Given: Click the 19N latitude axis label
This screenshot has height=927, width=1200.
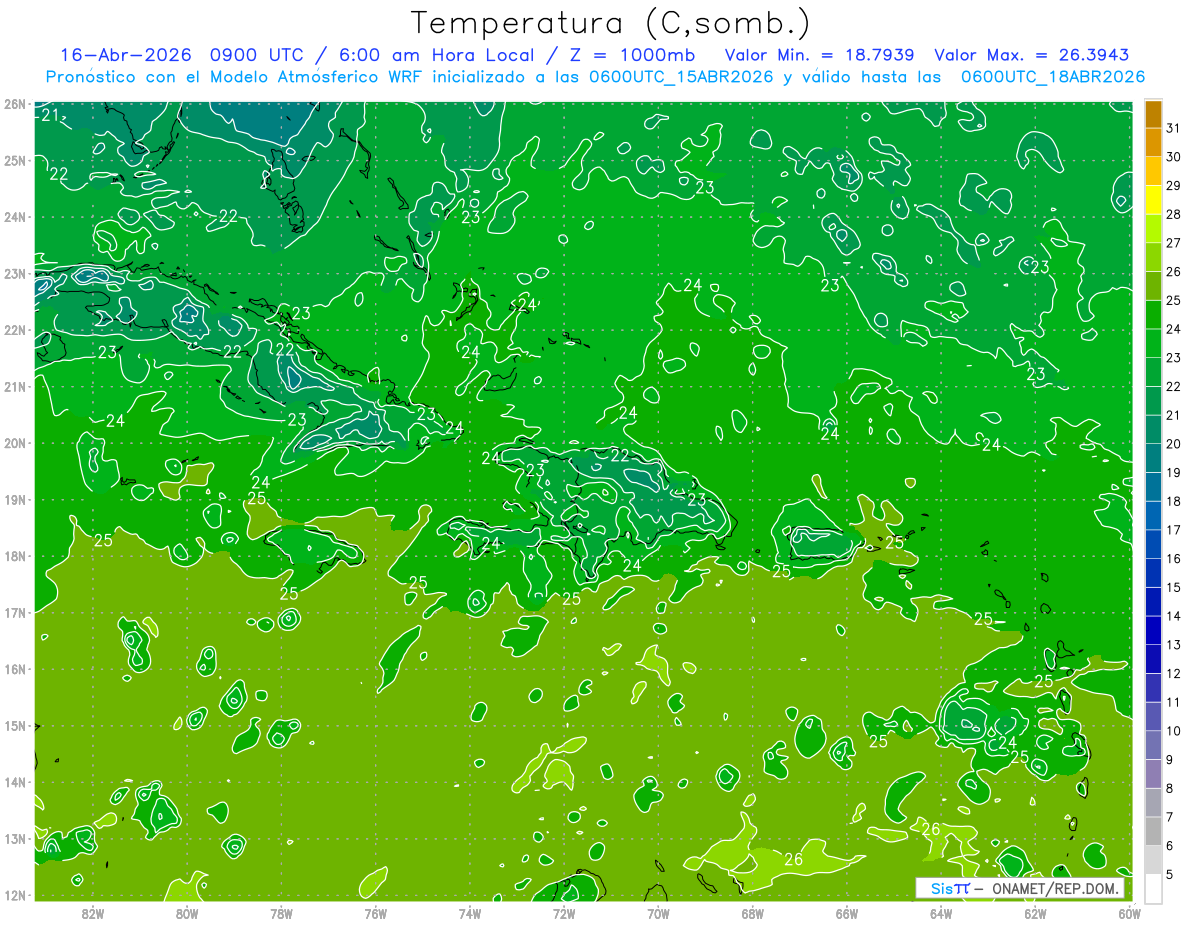Looking at the screenshot, I should click(15, 499).
